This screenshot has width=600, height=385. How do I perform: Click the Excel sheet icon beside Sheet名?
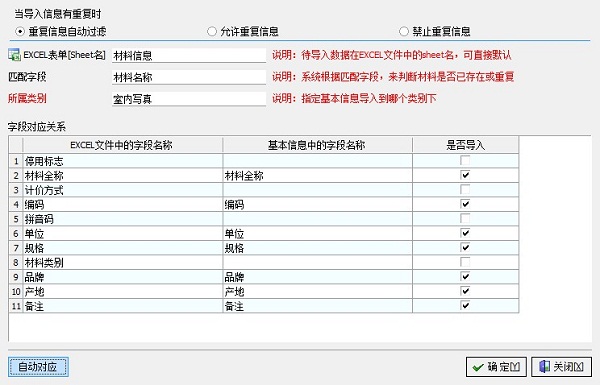(x=14, y=55)
